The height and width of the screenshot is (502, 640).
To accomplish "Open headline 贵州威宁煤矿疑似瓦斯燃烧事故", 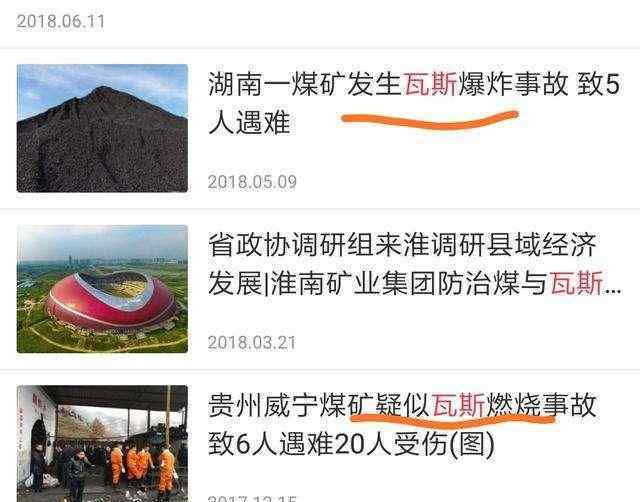I will (402, 405).
